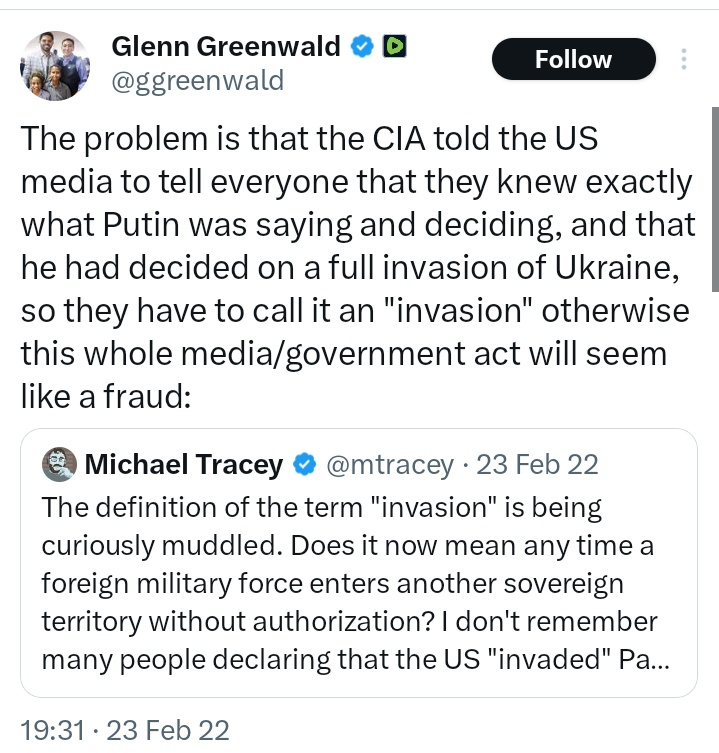
Task: Click Glenn Greenwald's blue verified badge
Action: (361, 47)
